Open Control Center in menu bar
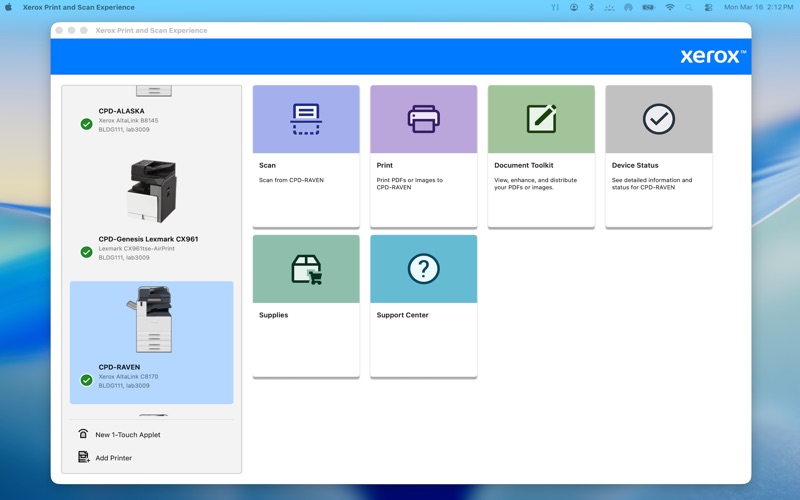The image size is (800, 500). tap(708, 7)
